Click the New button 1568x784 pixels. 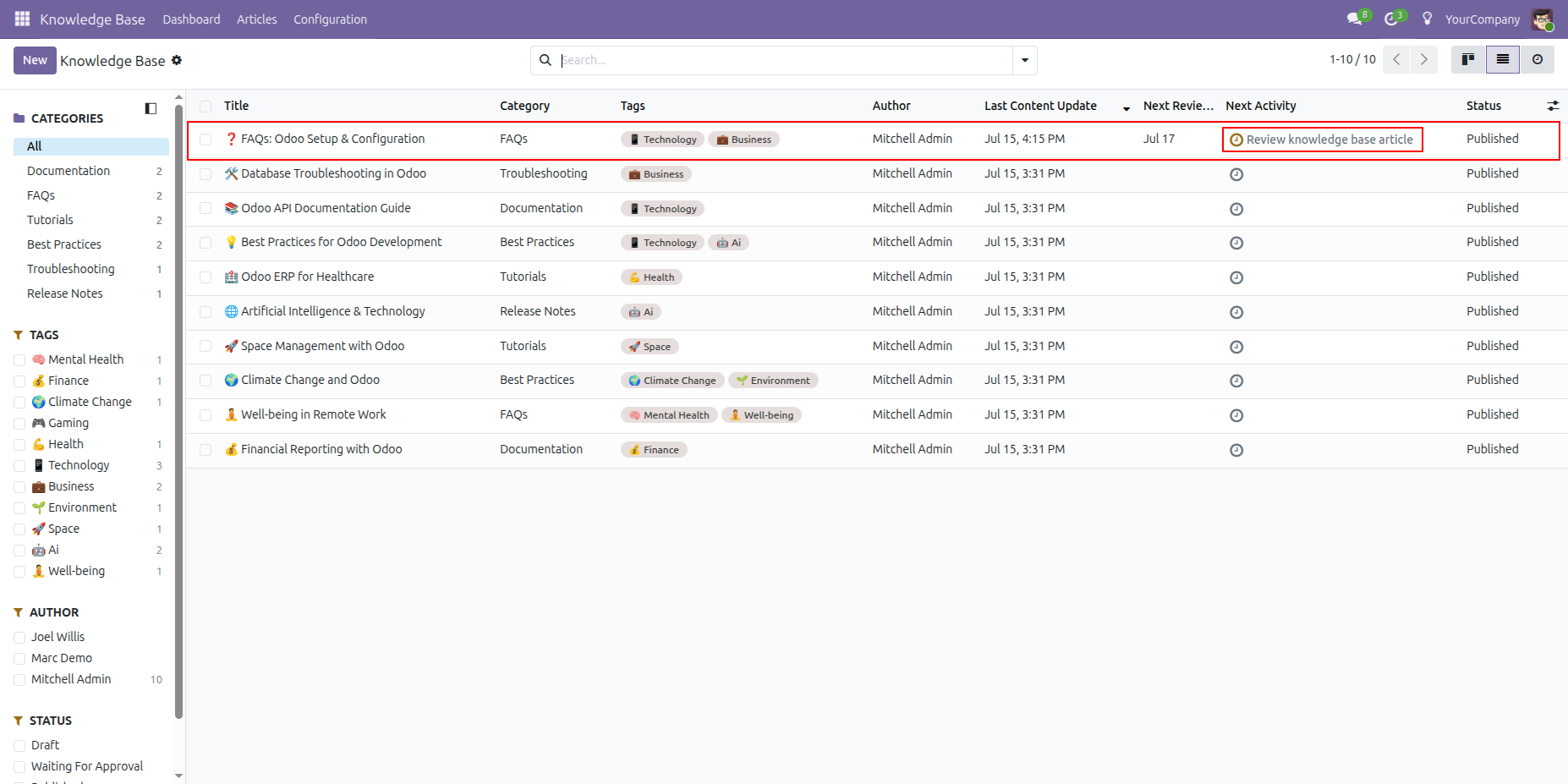tap(35, 60)
